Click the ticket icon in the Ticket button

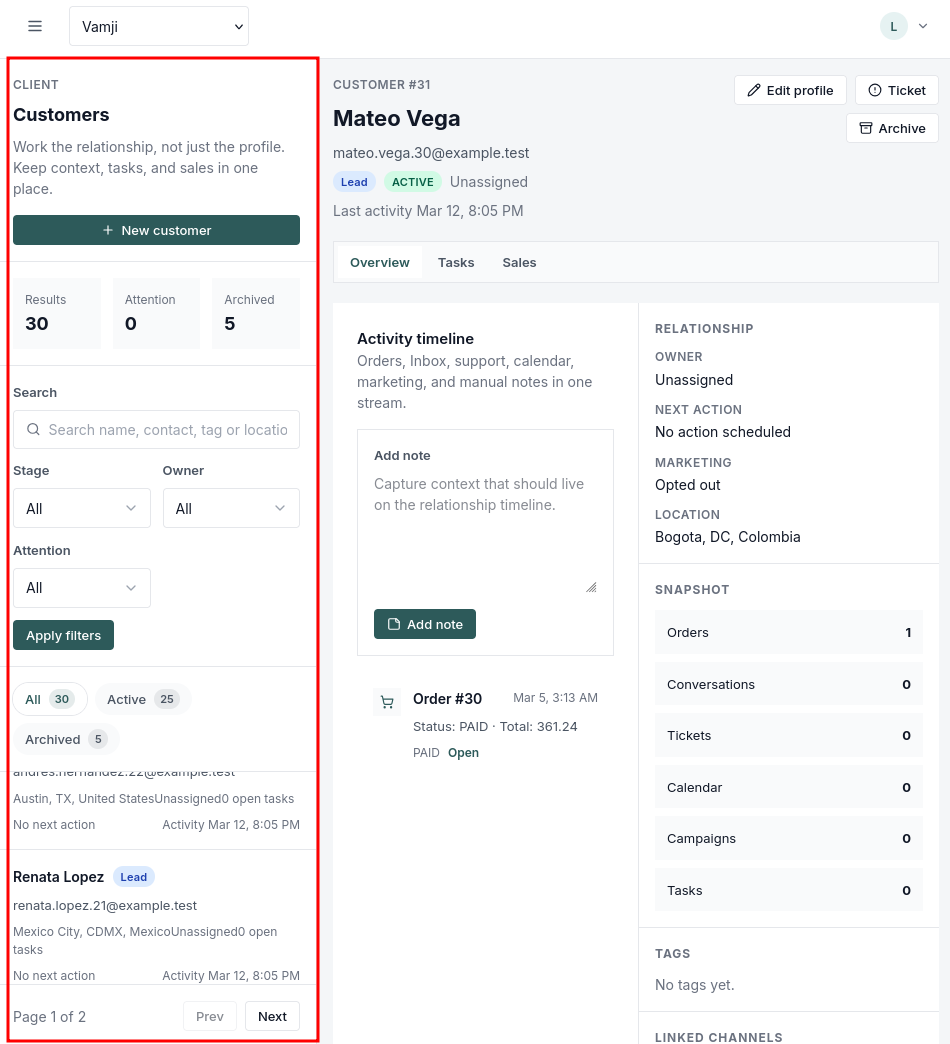pyautogui.click(x=874, y=90)
